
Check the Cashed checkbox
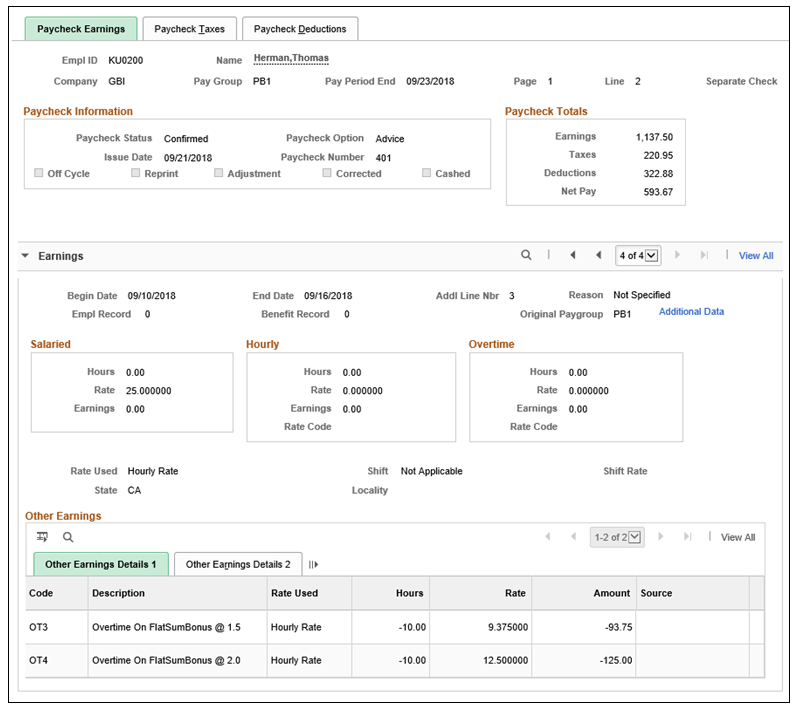[426, 173]
